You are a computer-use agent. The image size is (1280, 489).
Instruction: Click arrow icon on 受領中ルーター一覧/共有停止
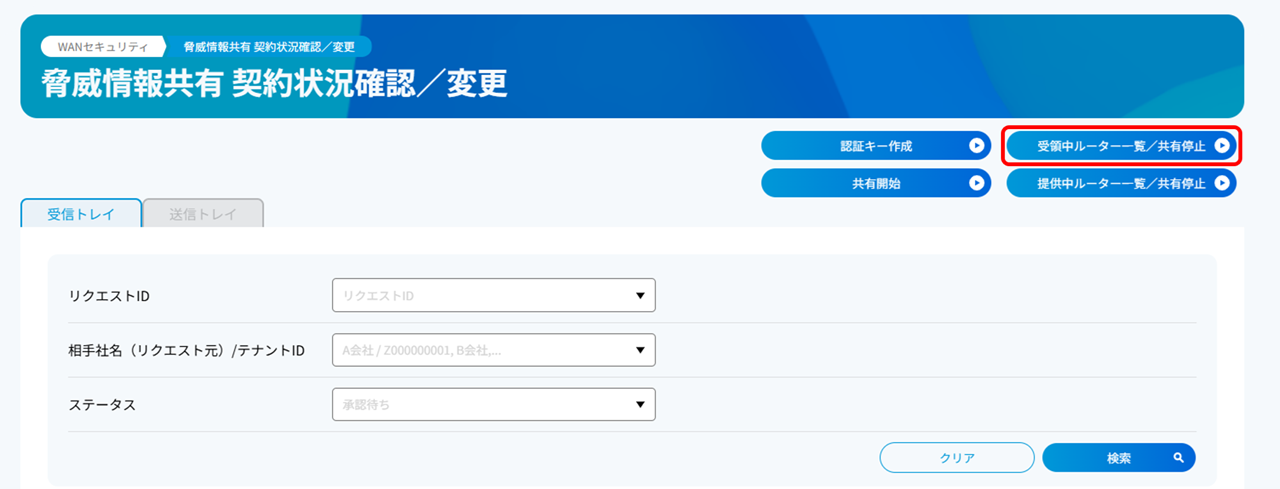point(1222,146)
